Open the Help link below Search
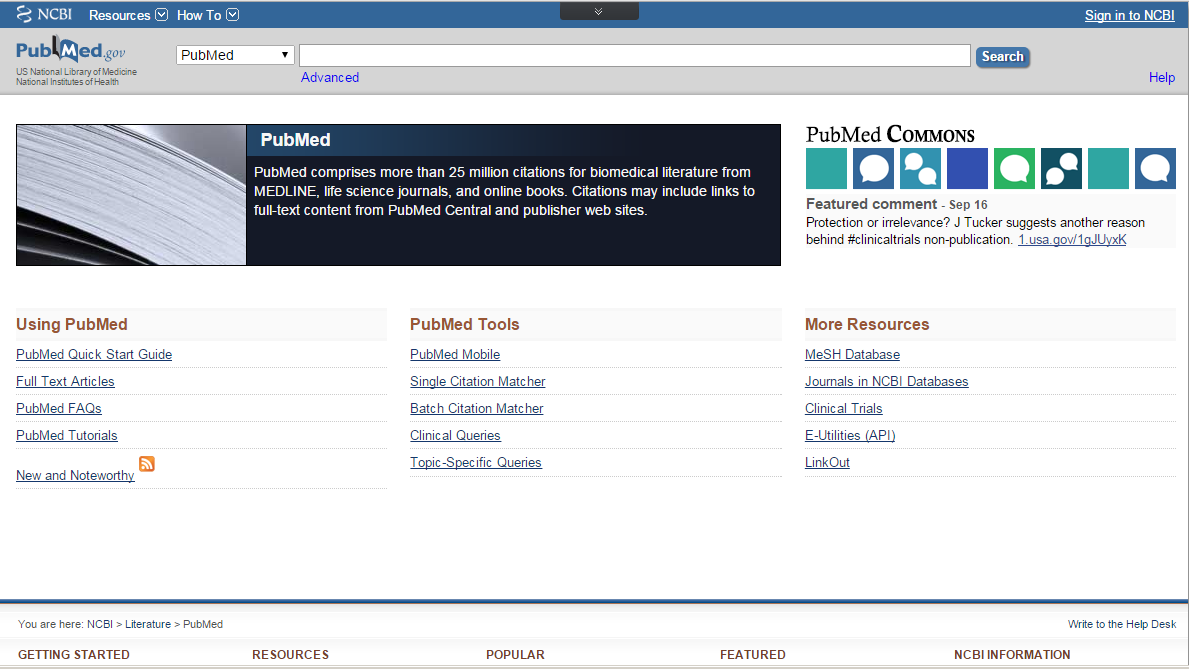 pyautogui.click(x=1161, y=78)
